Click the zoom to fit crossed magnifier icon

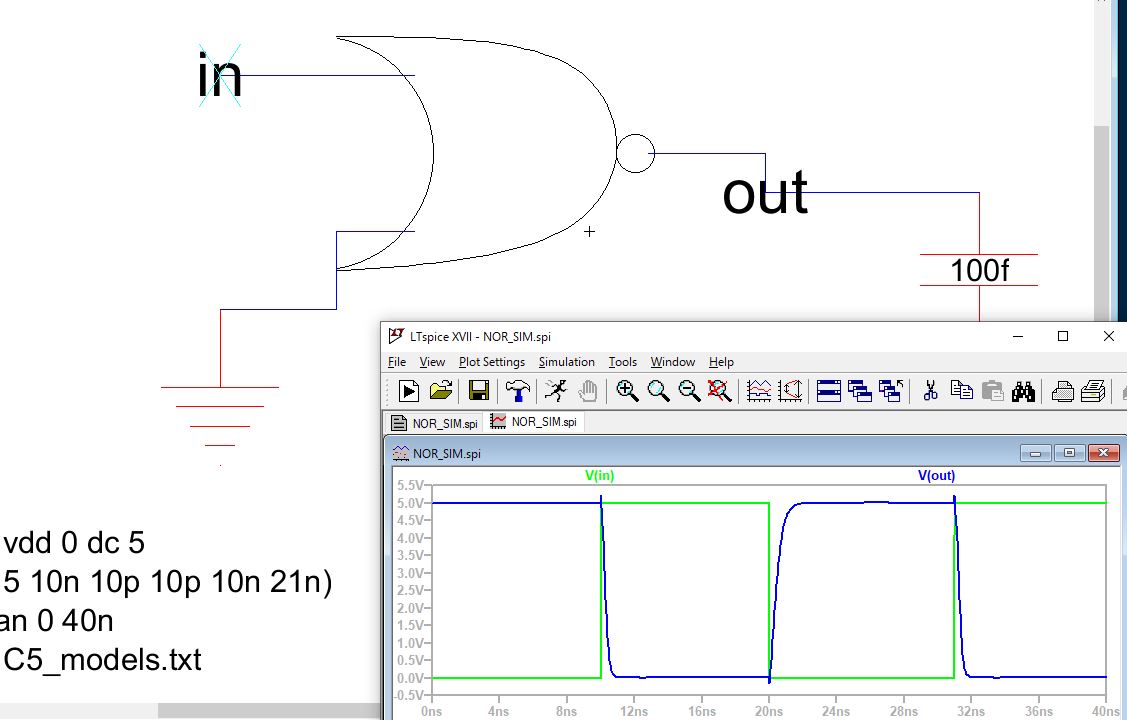click(719, 391)
